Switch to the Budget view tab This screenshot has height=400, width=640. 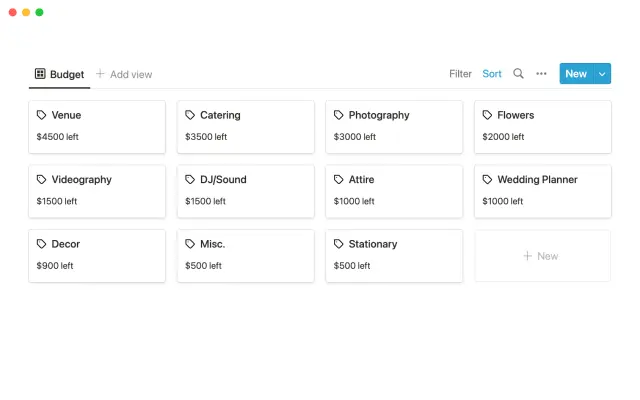click(59, 74)
